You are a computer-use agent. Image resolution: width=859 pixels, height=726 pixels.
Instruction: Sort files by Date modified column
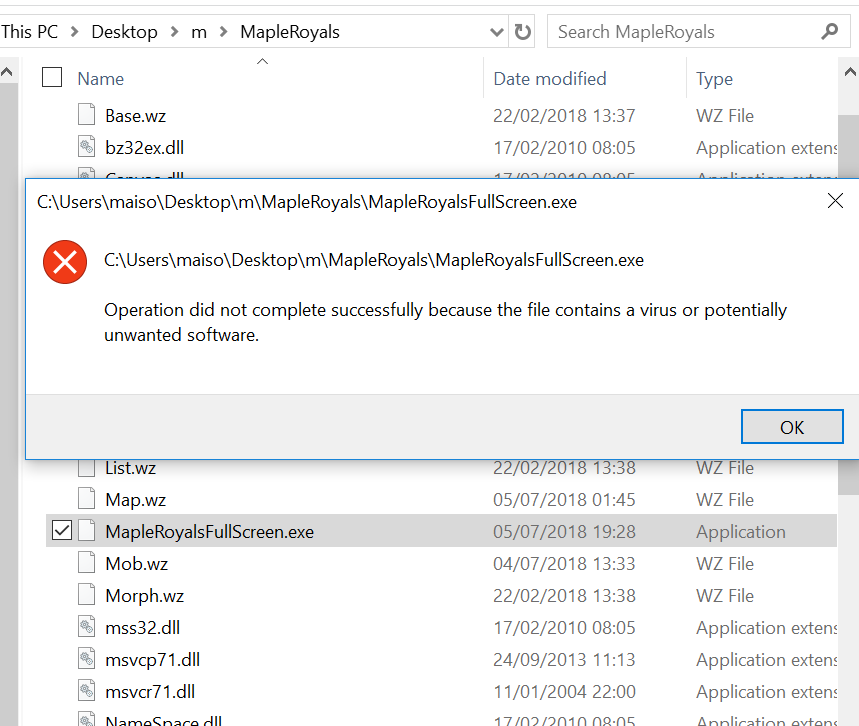pos(550,79)
